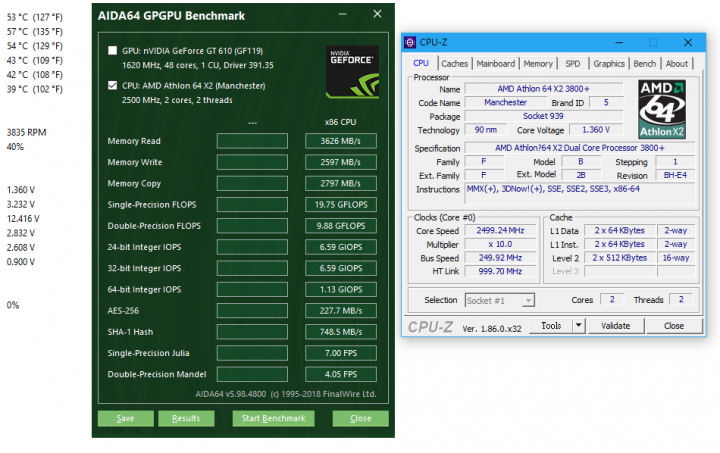Switch to the Memory tab
Screen dimensions: 720x453
tap(538, 64)
